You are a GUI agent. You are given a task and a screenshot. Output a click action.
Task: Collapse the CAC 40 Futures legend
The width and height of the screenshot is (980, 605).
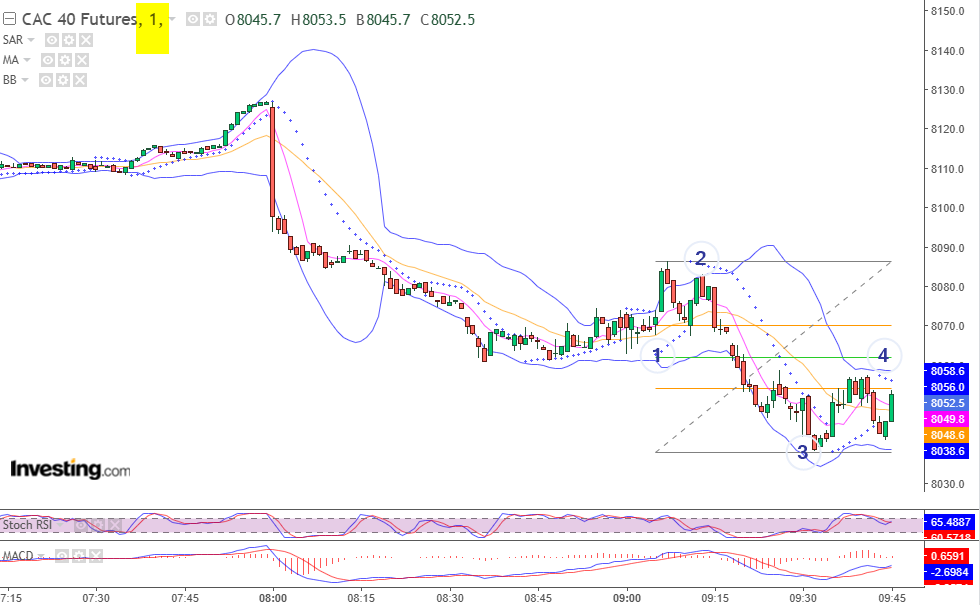(9, 19)
